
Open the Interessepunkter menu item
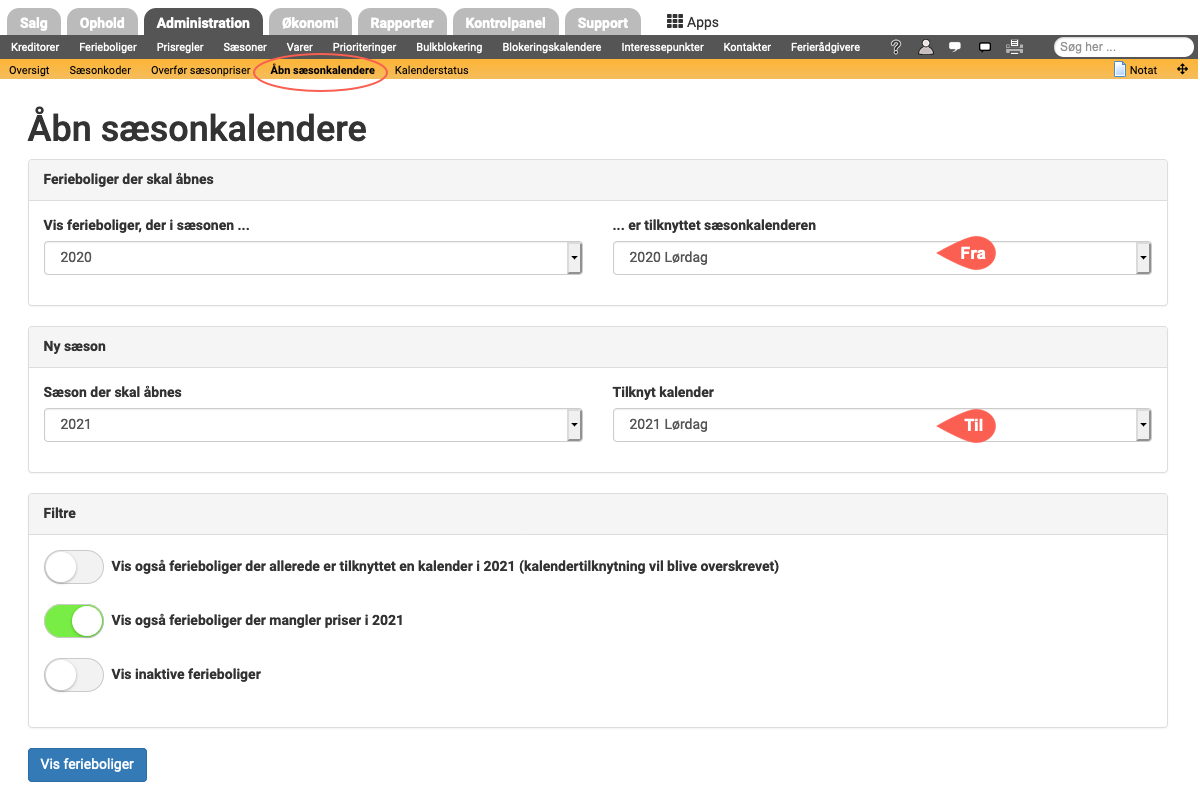click(x=662, y=47)
